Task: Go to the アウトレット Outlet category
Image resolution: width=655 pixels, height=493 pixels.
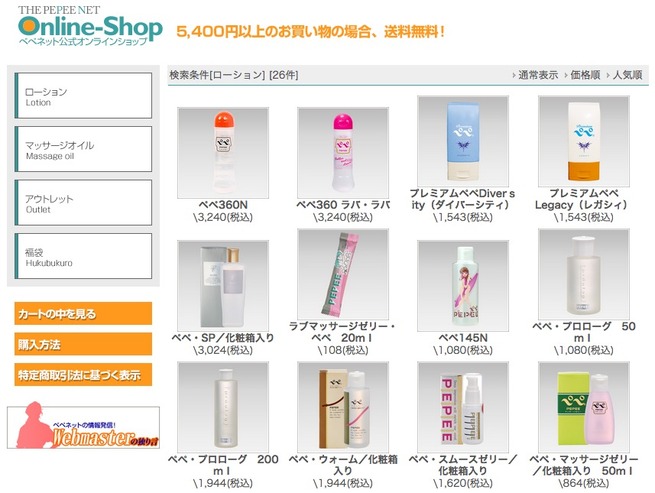Action: pyautogui.click(x=83, y=203)
